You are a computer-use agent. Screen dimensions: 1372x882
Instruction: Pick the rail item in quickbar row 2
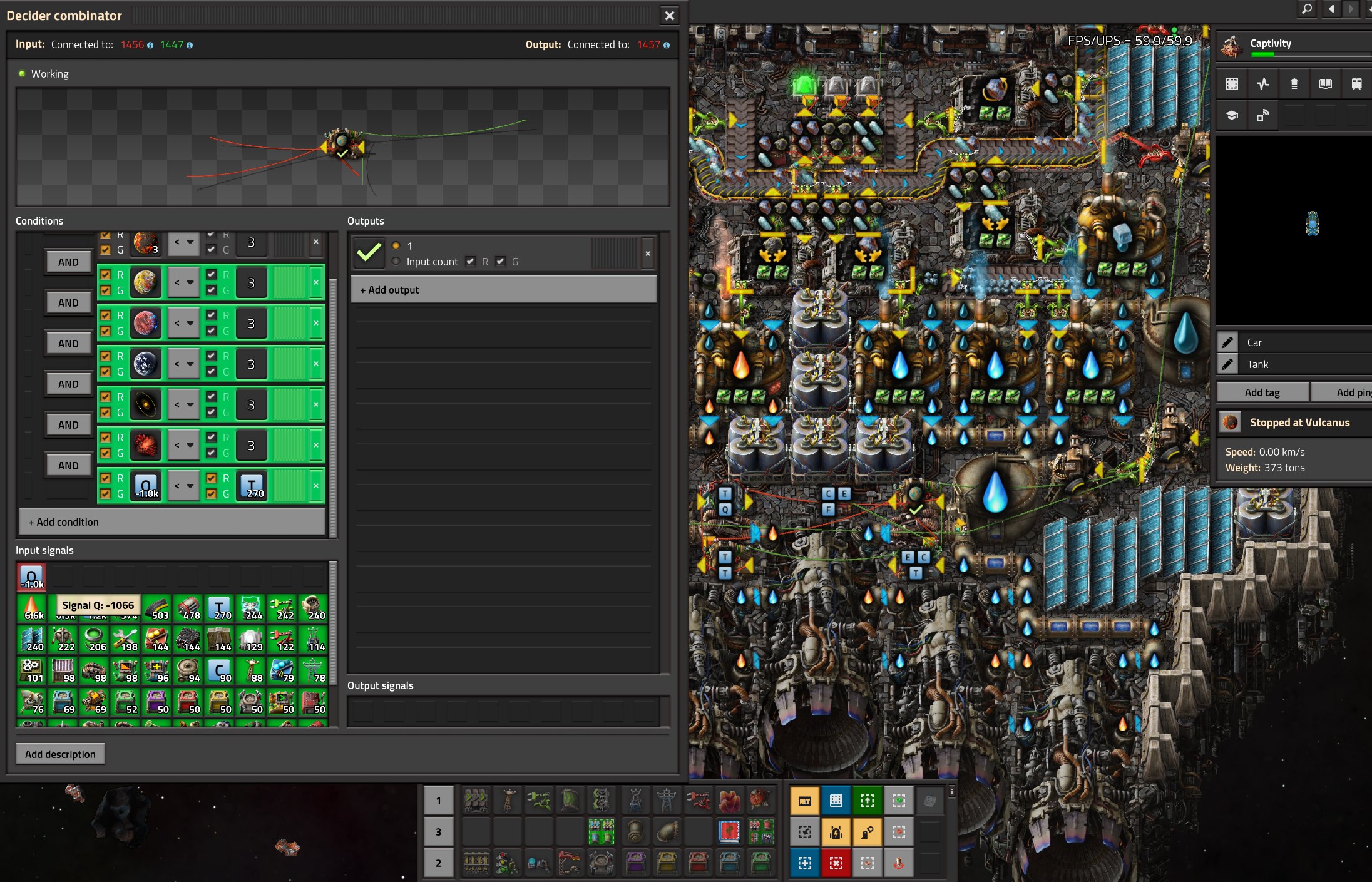click(476, 863)
